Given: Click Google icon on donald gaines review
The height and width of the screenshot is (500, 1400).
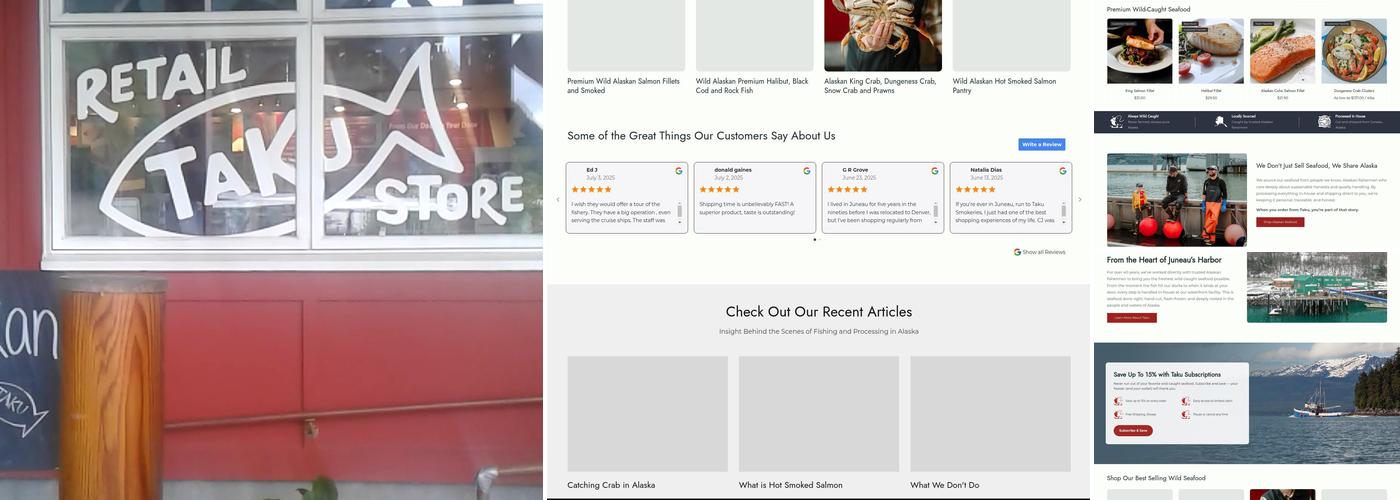Looking at the screenshot, I should pyautogui.click(x=807, y=171).
